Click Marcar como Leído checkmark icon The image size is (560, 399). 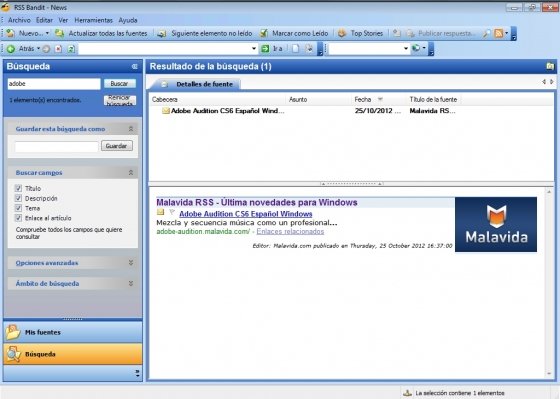264,33
